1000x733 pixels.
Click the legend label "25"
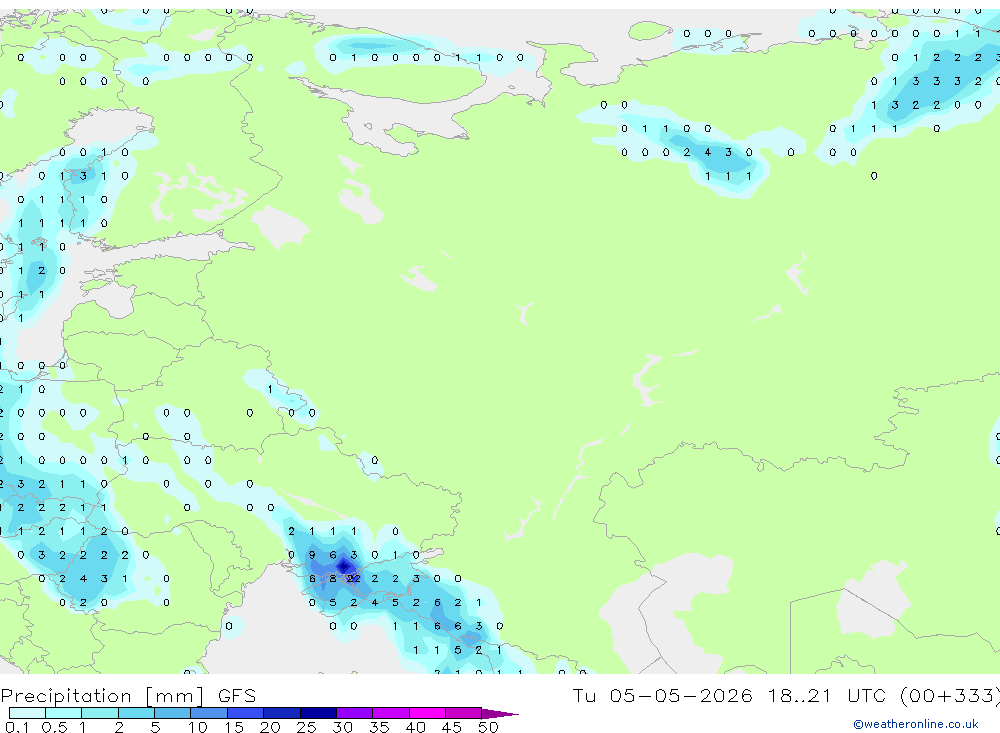pos(306,727)
